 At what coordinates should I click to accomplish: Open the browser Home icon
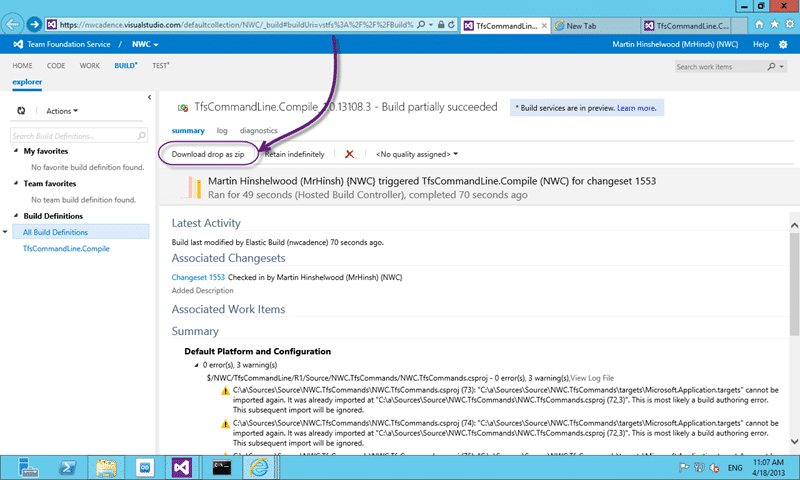click(x=759, y=24)
